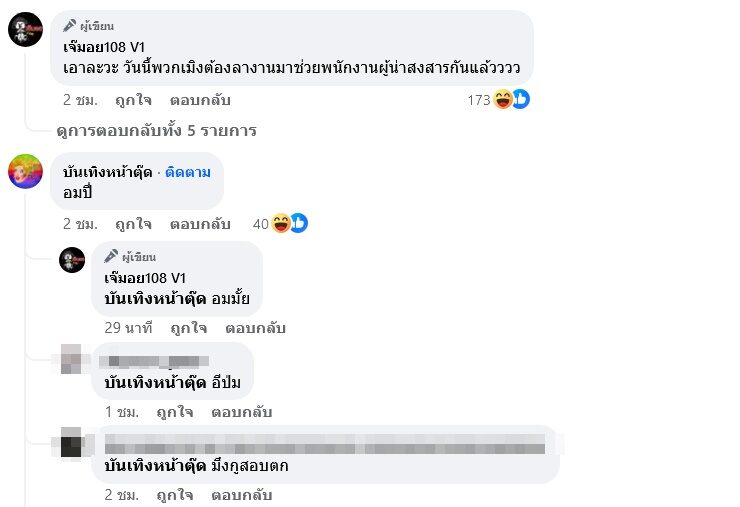Image resolution: width=740 pixels, height=507 pixels.
Task: Follow บันเทิงหน้าตุ๊ด via ติดตาม link
Action: coord(188,172)
